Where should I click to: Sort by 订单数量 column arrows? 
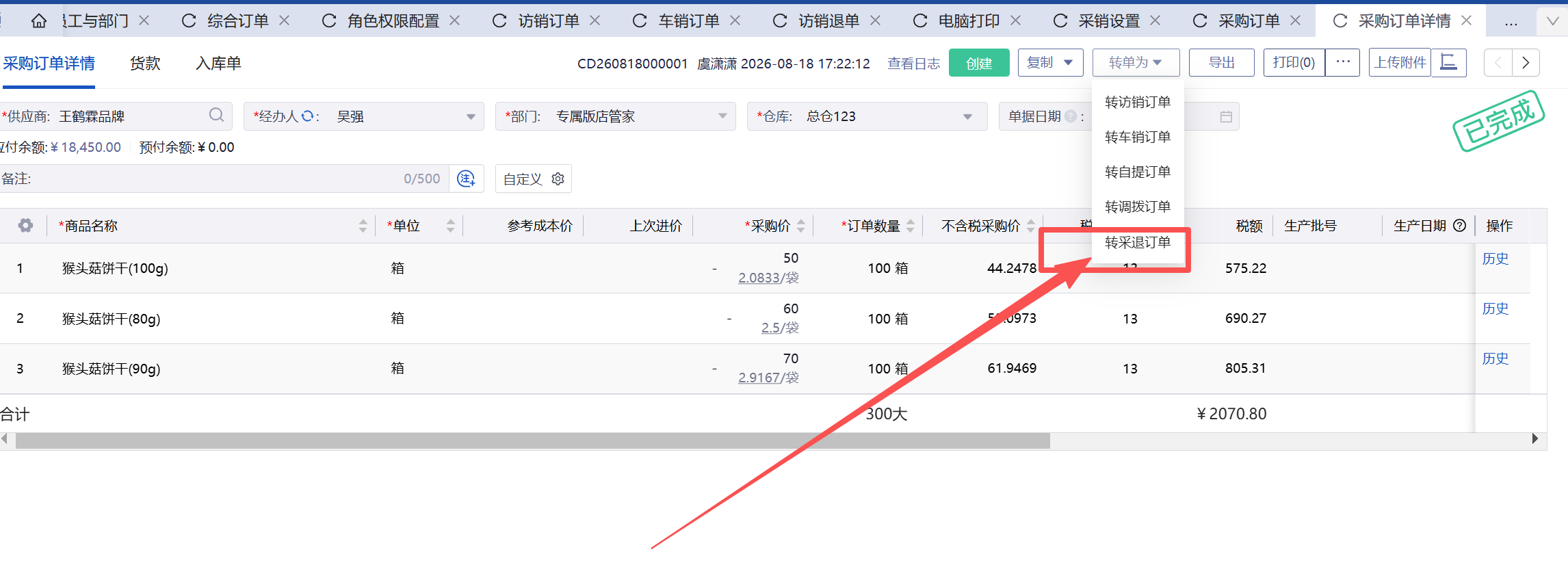point(910,226)
